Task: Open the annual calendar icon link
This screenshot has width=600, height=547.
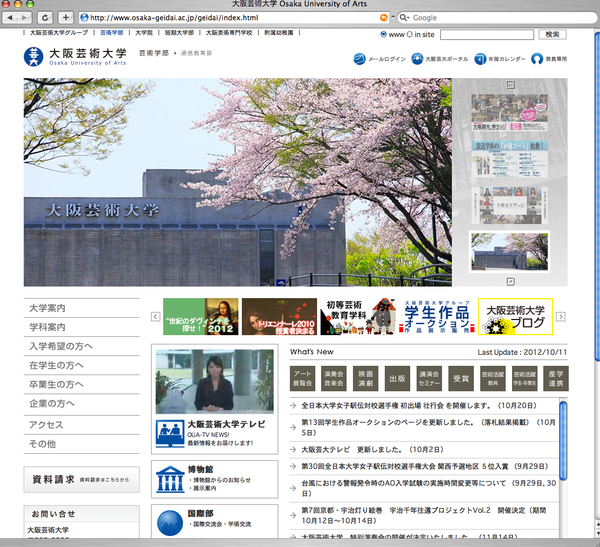Action: (480, 59)
